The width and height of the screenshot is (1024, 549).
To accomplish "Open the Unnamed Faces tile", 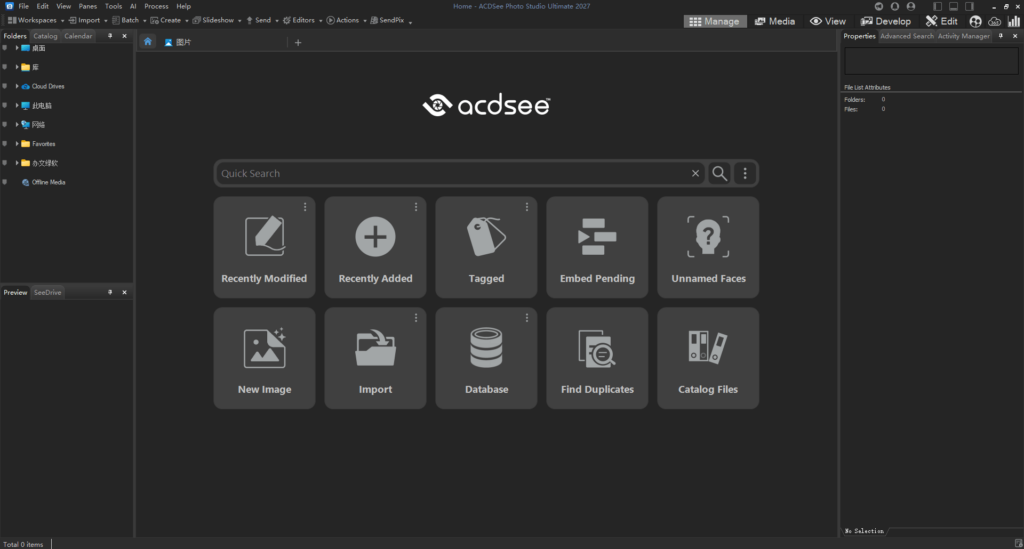I will point(708,247).
